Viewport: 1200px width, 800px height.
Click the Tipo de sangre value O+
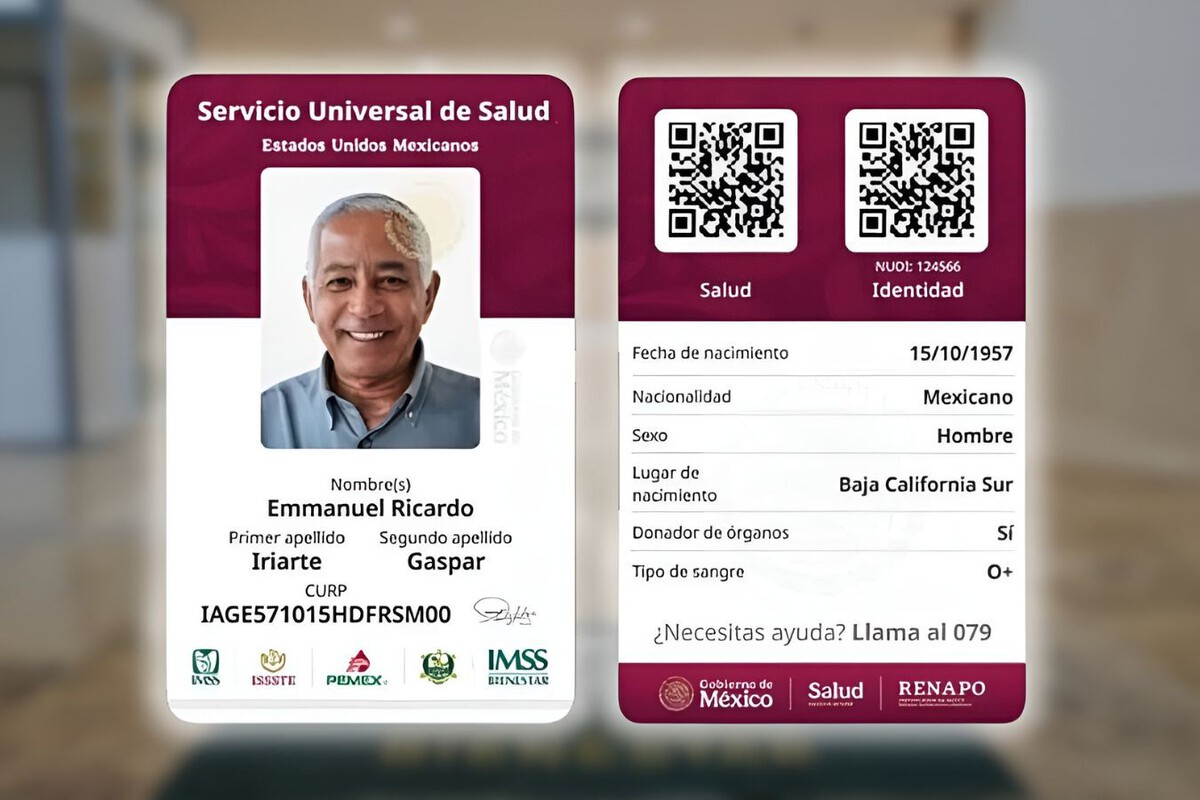coord(999,572)
